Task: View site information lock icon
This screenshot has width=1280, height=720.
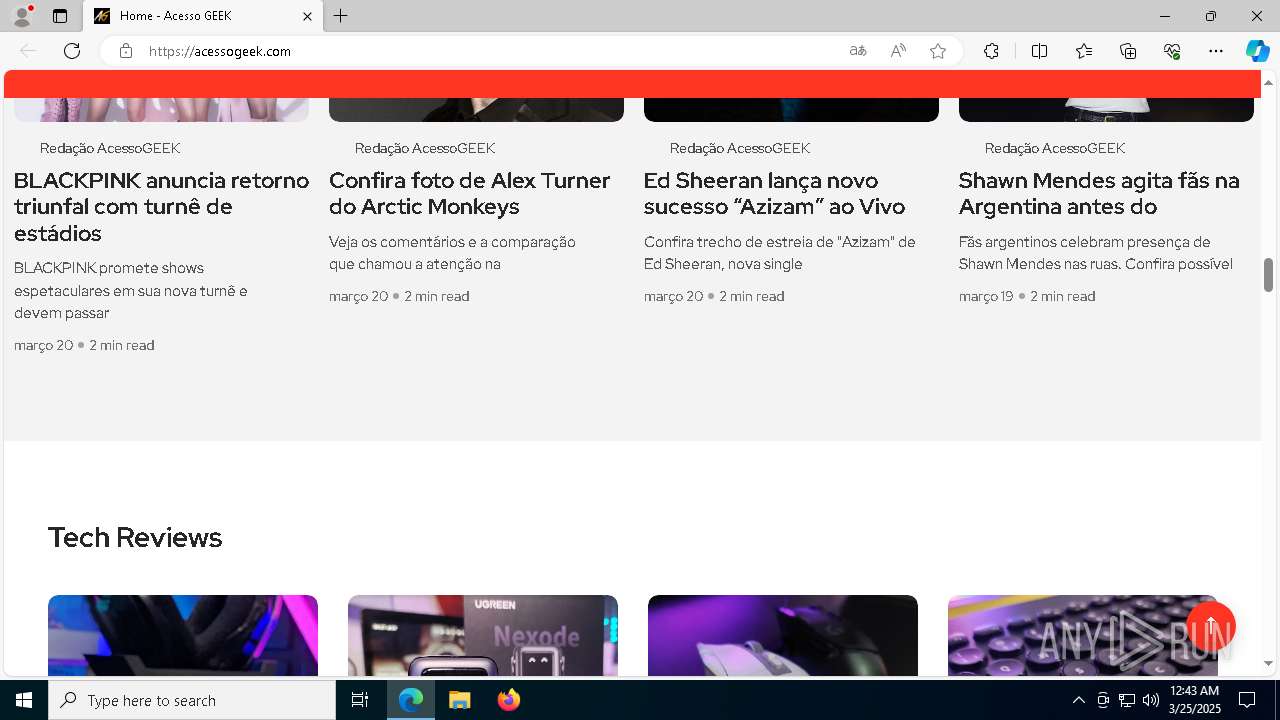Action: pyautogui.click(x=126, y=51)
